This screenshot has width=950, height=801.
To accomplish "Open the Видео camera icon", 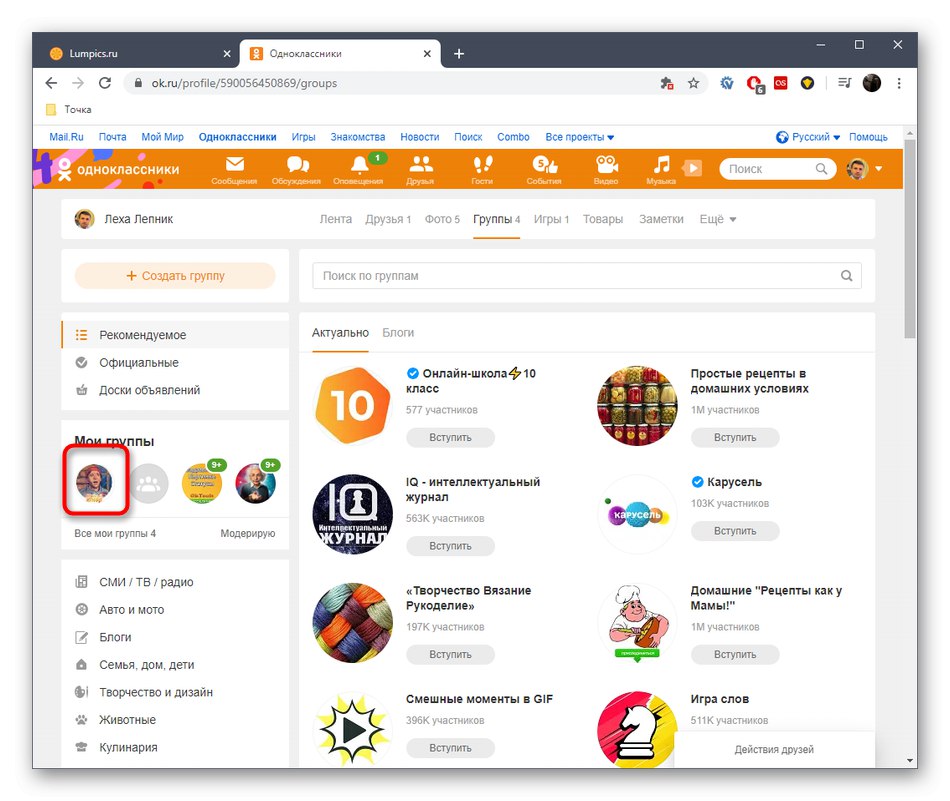I will pos(606,166).
